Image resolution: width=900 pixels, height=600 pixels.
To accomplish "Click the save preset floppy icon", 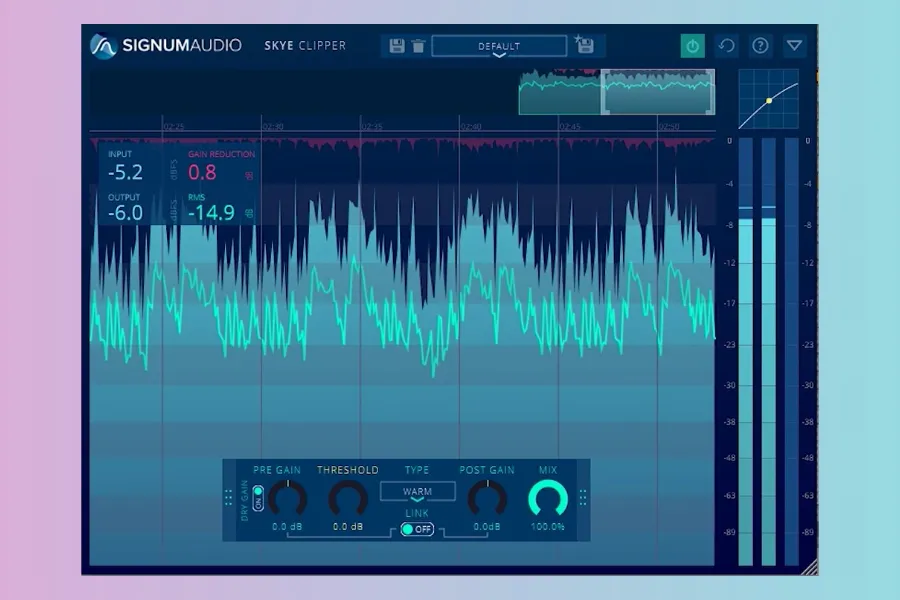I will tap(397, 46).
